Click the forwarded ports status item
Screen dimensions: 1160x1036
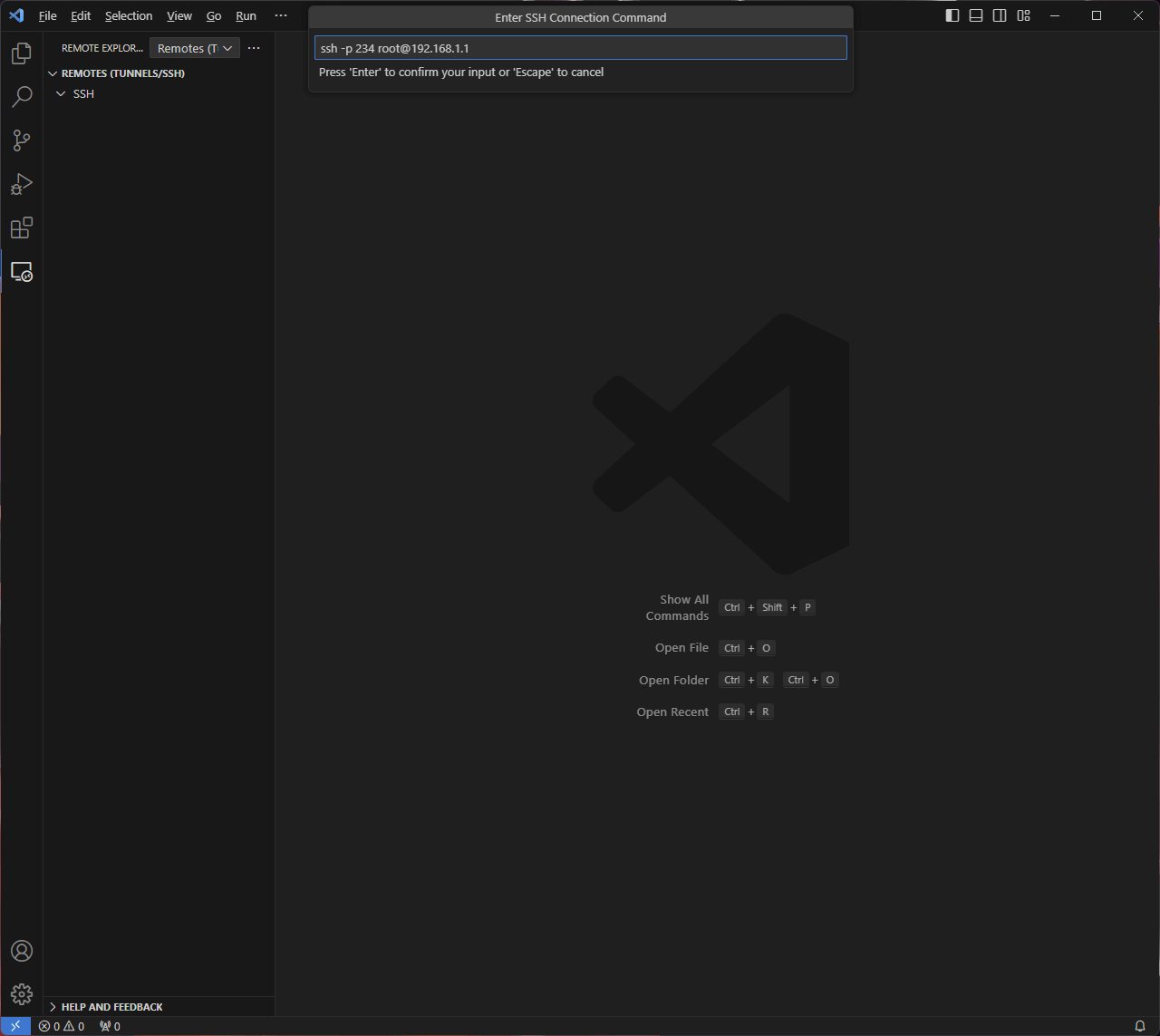110,1026
